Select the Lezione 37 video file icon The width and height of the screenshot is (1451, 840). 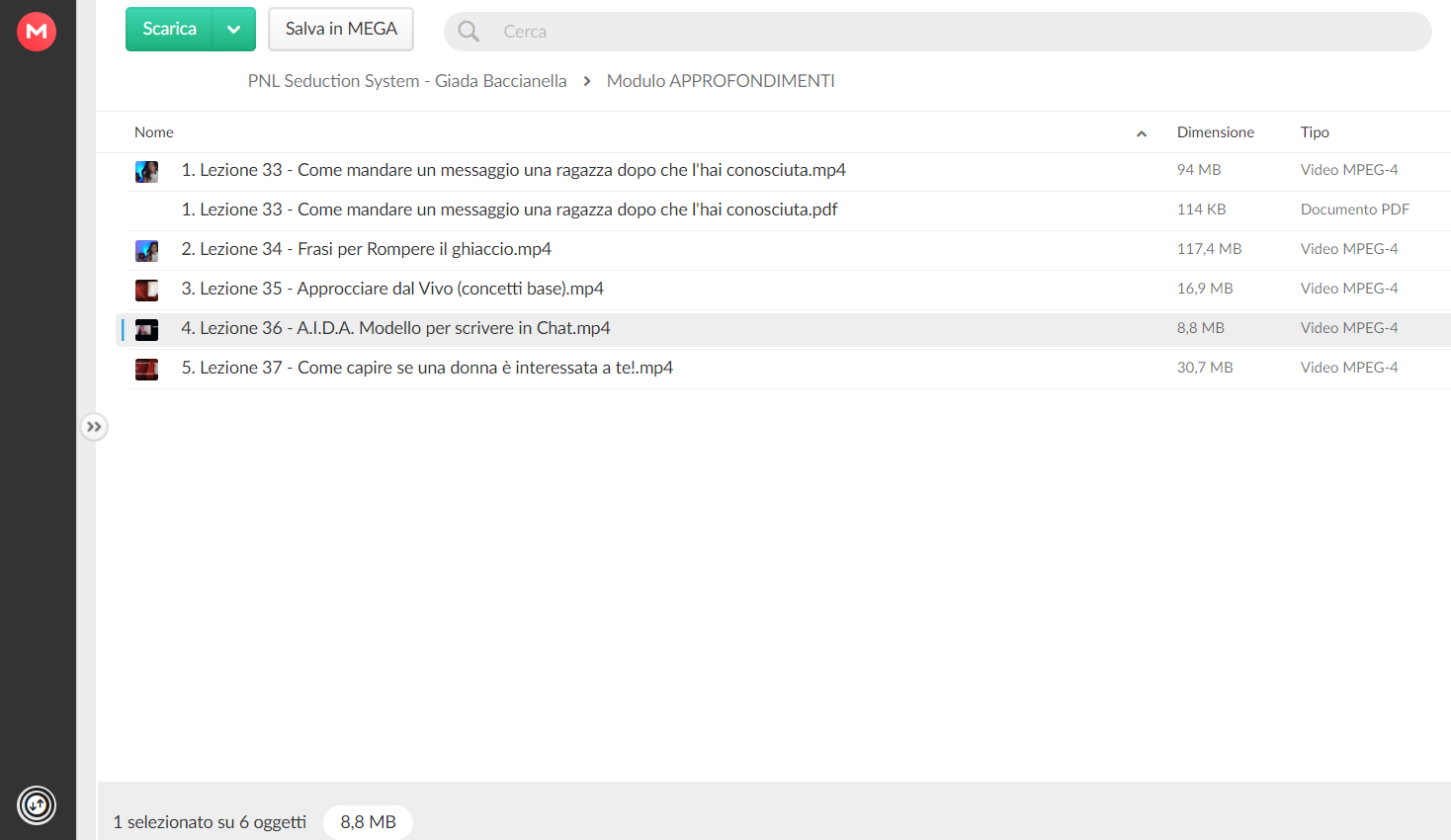(146, 369)
